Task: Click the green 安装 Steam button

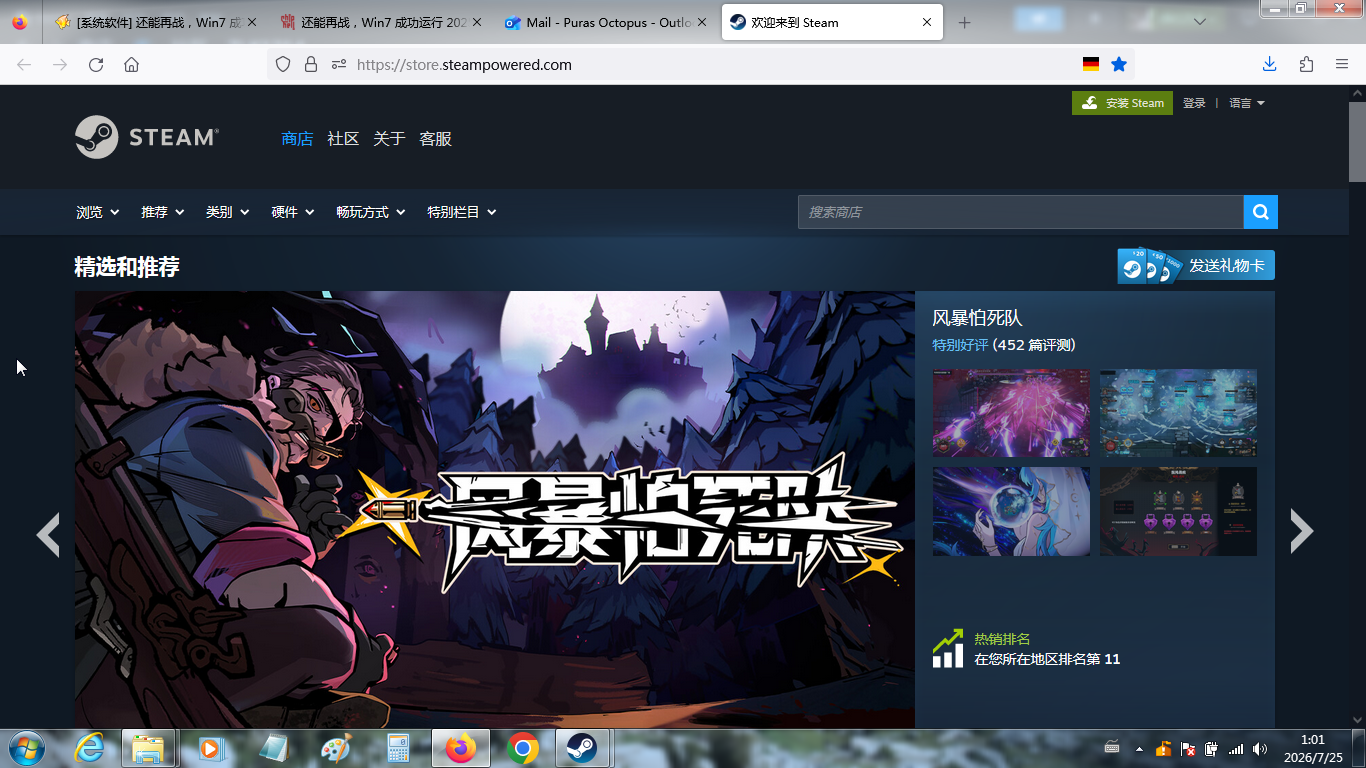Action: (1122, 103)
